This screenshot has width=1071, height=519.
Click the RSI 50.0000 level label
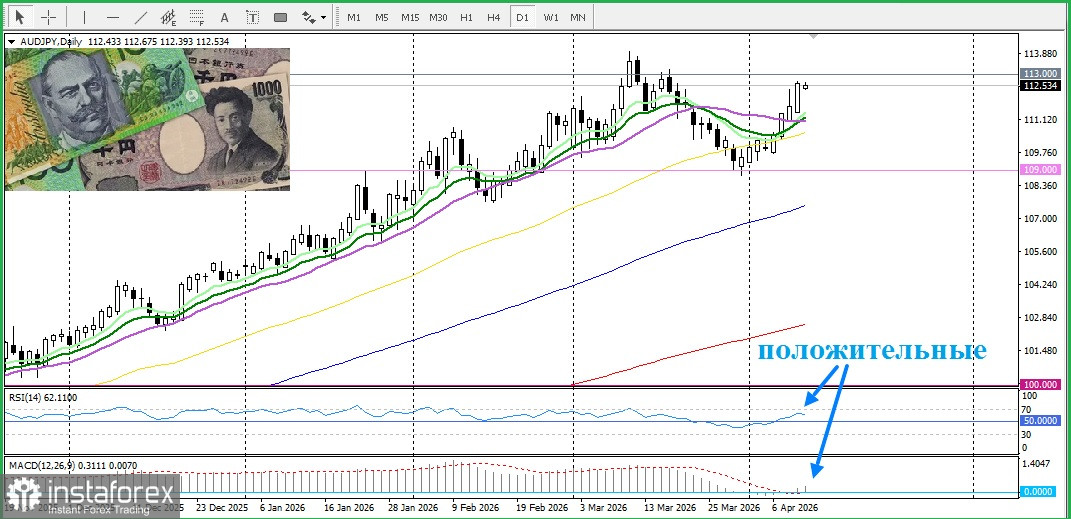pyautogui.click(x=1039, y=421)
